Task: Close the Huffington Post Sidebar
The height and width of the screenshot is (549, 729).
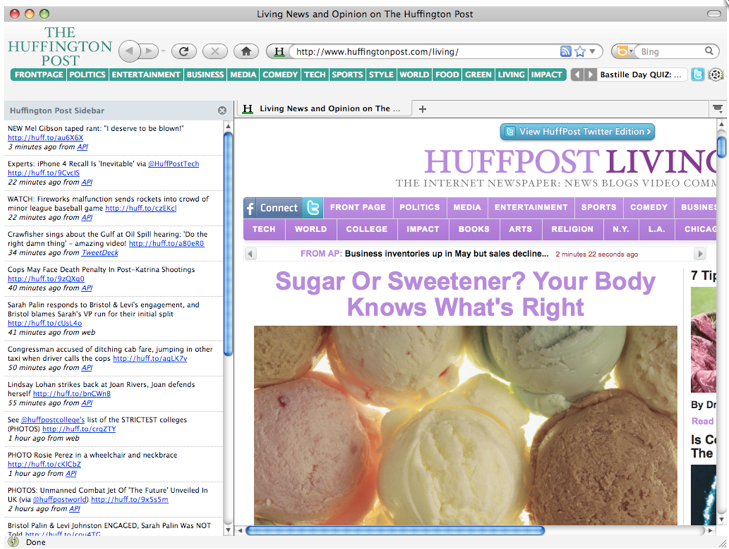Action: pyautogui.click(x=222, y=111)
